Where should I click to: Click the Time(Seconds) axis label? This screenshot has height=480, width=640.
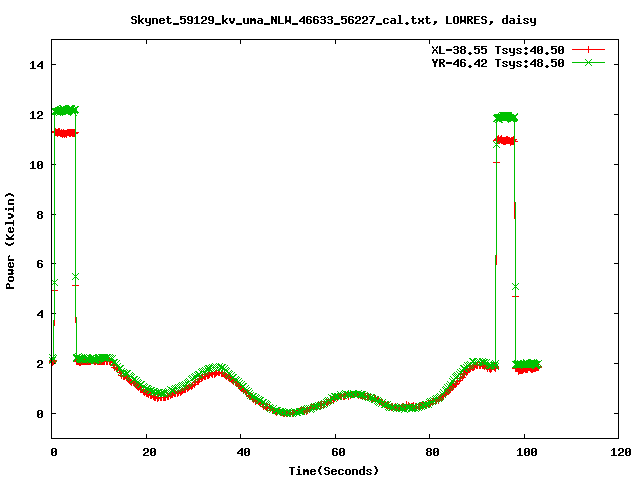[x=333, y=471]
